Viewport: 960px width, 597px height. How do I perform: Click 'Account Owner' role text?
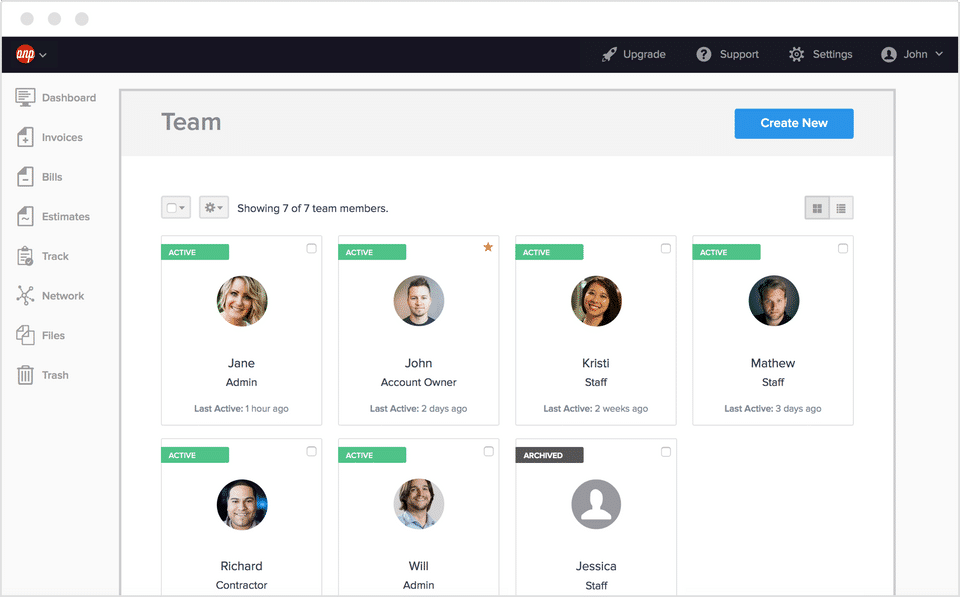pos(419,382)
